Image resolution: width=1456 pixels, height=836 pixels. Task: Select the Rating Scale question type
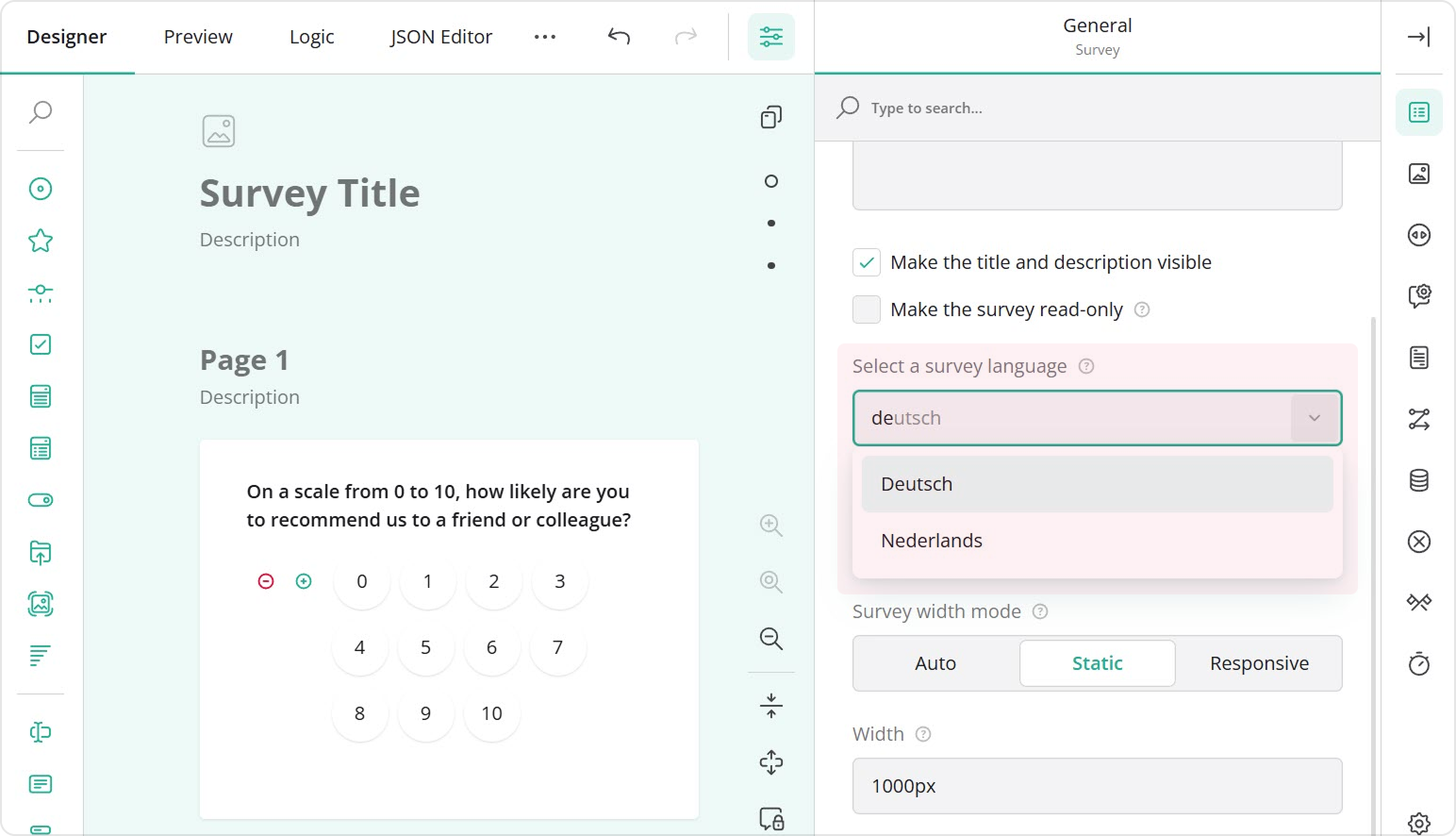(x=40, y=240)
